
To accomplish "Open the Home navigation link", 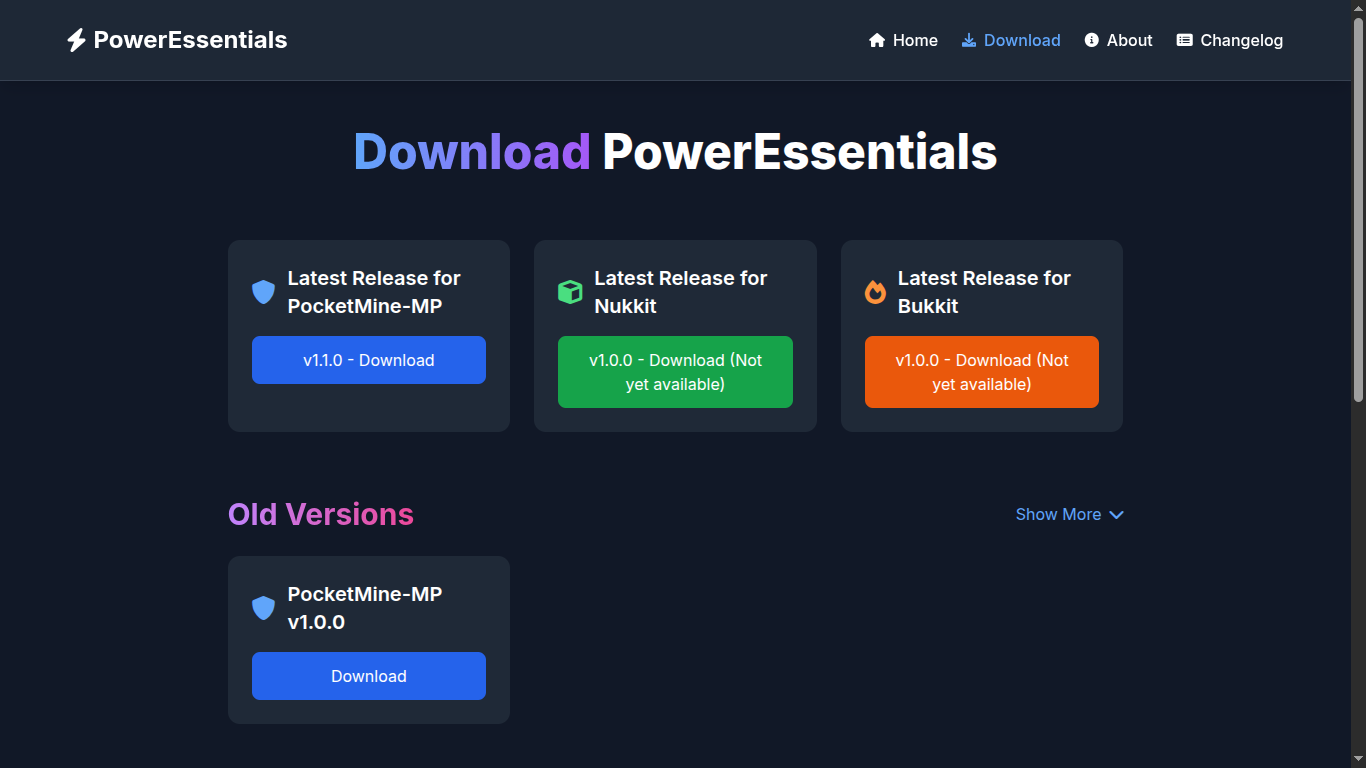I will point(903,40).
